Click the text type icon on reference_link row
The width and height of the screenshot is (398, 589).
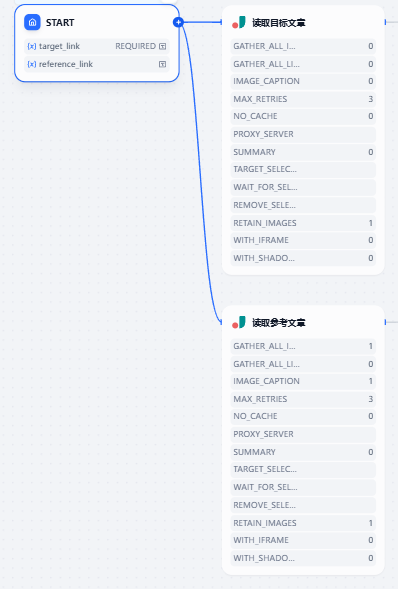coord(162,64)
